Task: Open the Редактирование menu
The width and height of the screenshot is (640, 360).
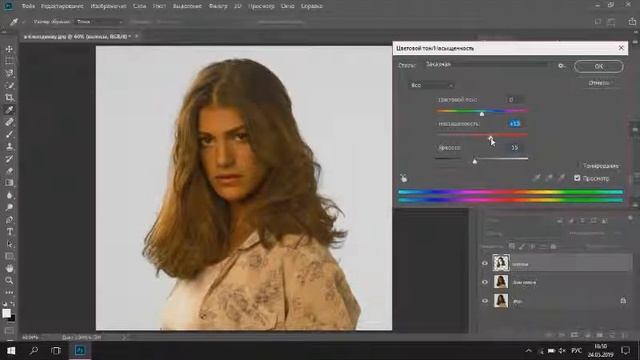Action: [x=62, y=6]
